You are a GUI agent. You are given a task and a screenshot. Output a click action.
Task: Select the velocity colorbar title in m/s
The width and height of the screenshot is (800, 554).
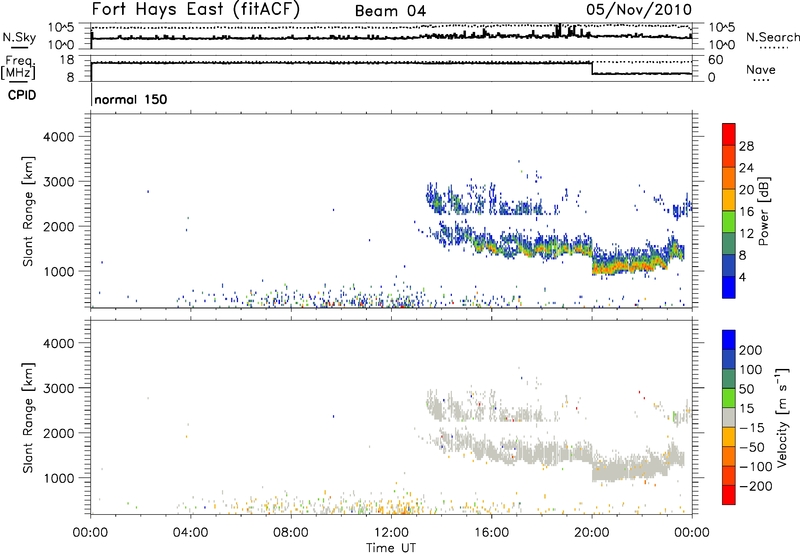point(782,418)
